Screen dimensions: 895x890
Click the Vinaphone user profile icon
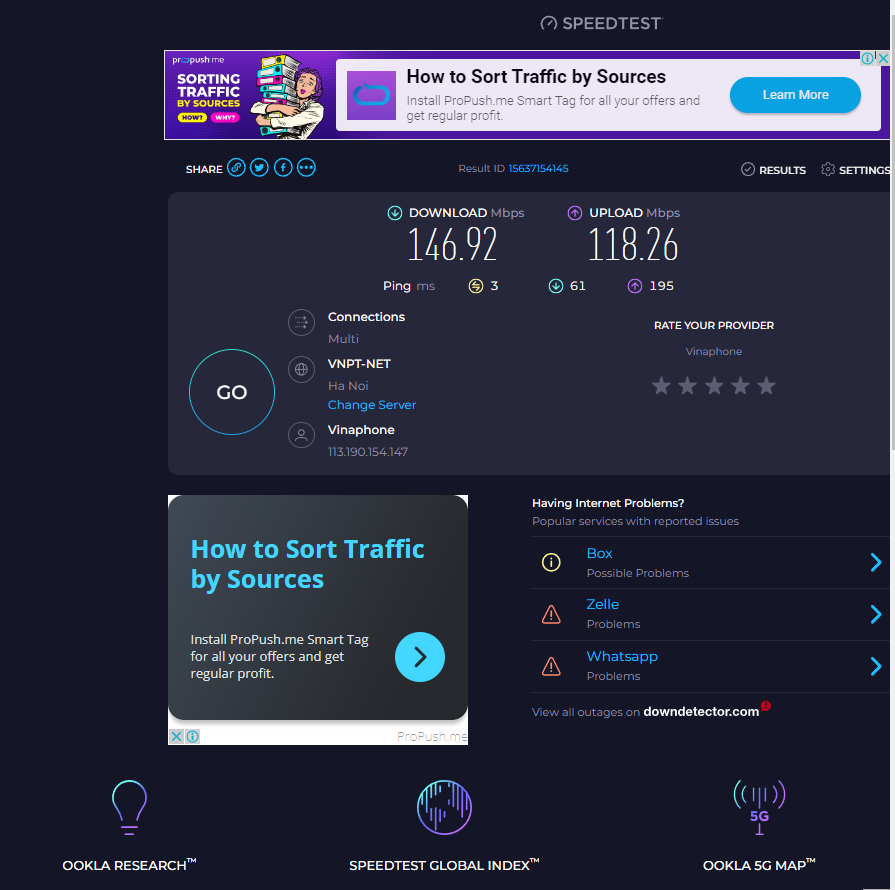click(301, 436)
